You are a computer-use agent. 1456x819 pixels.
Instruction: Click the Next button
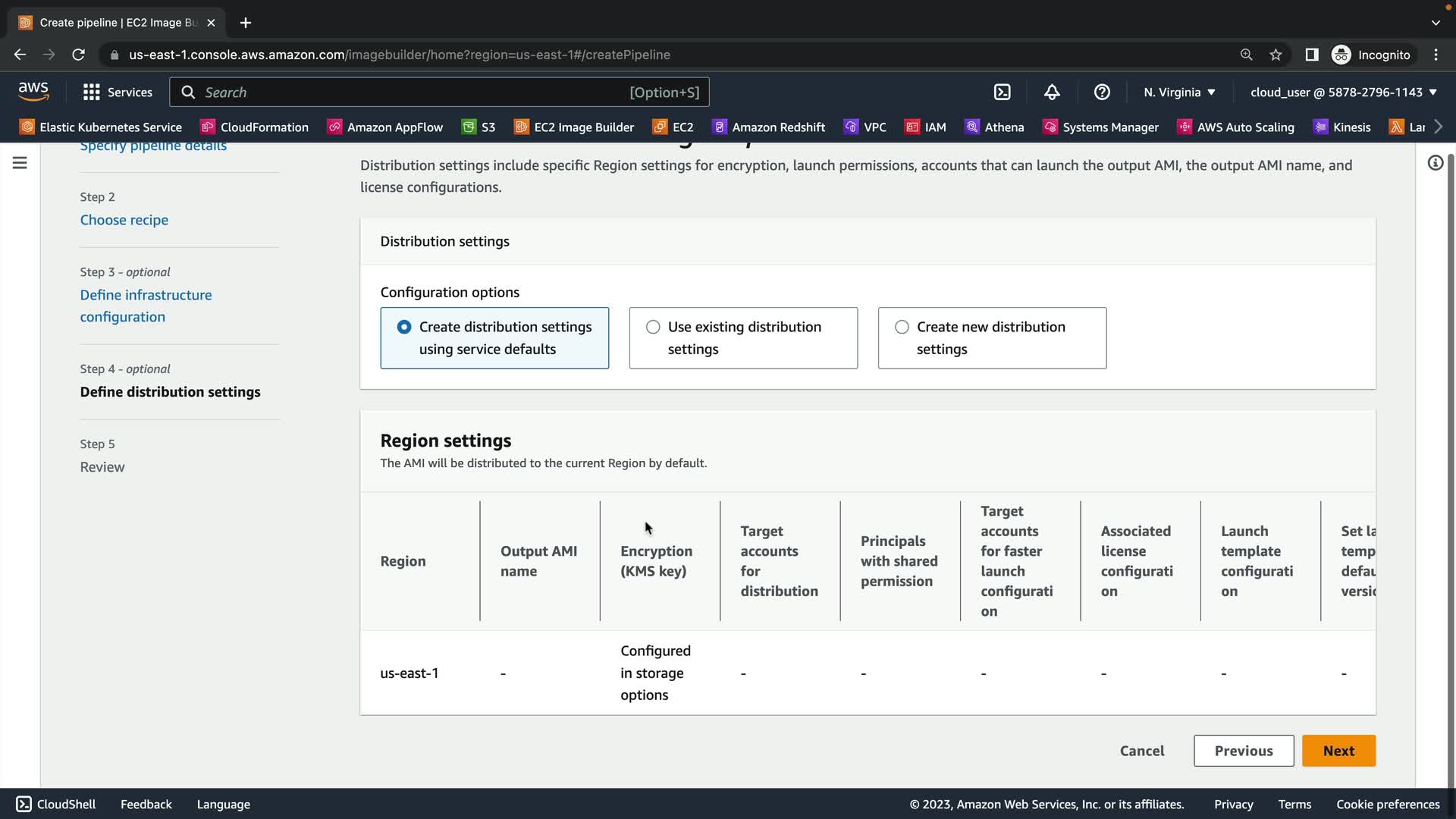pos(1338,751)
